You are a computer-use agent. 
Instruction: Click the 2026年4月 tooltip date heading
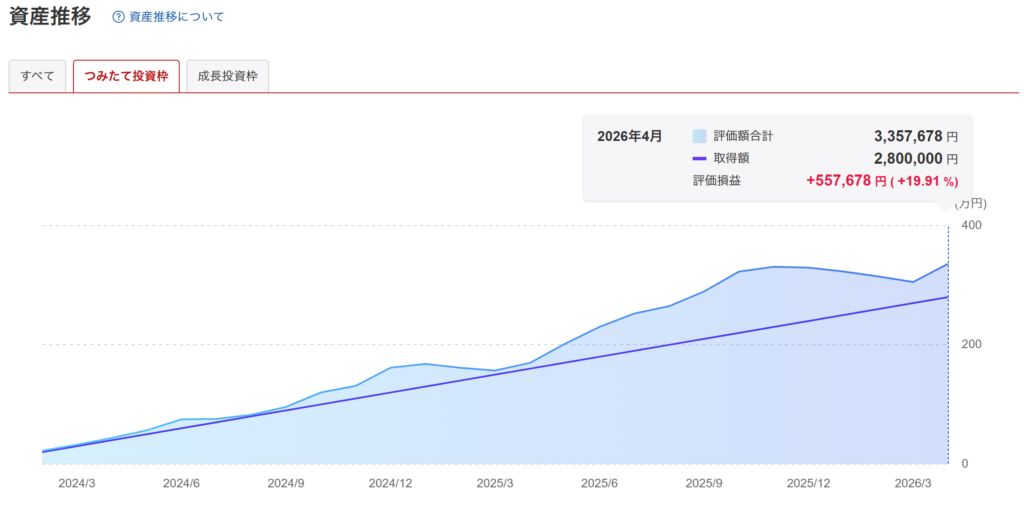click(629, 136)
